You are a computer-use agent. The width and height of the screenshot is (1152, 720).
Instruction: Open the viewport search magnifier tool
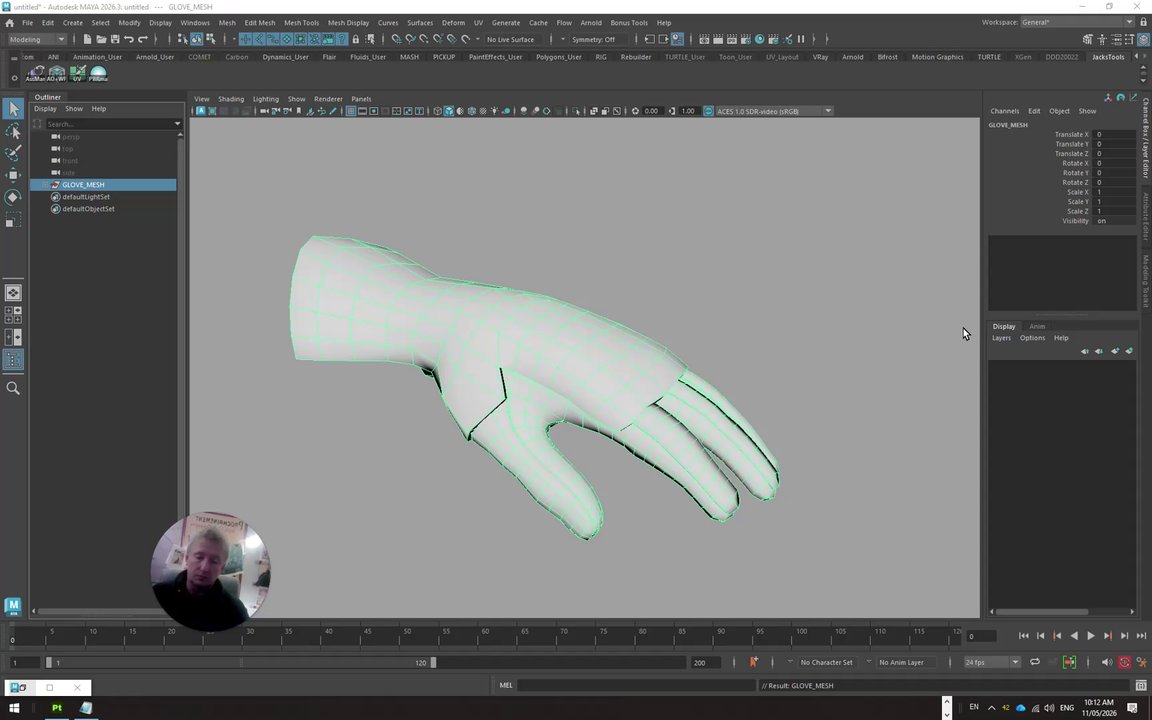13,388
